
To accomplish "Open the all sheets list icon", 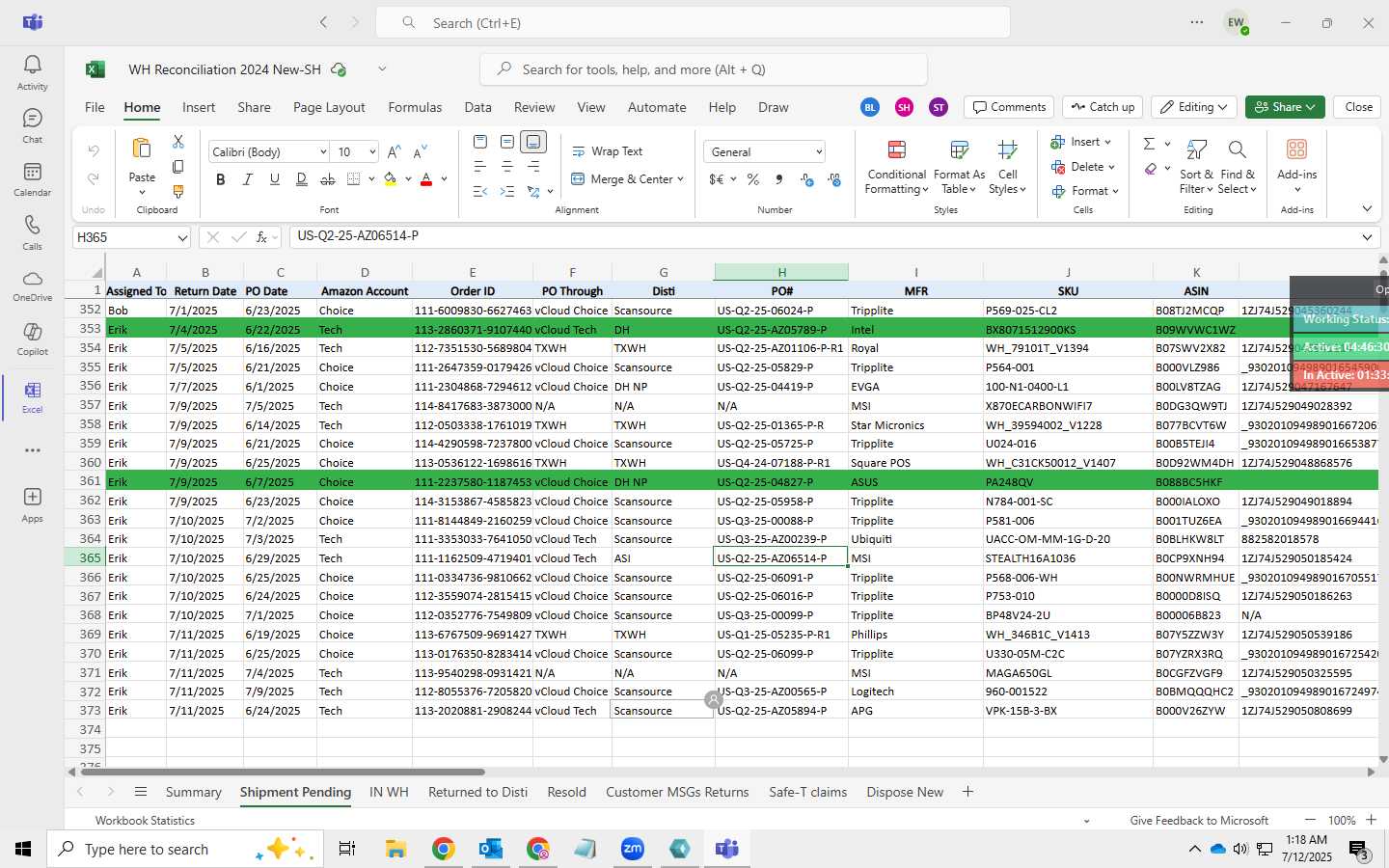I will click(141, 792).
